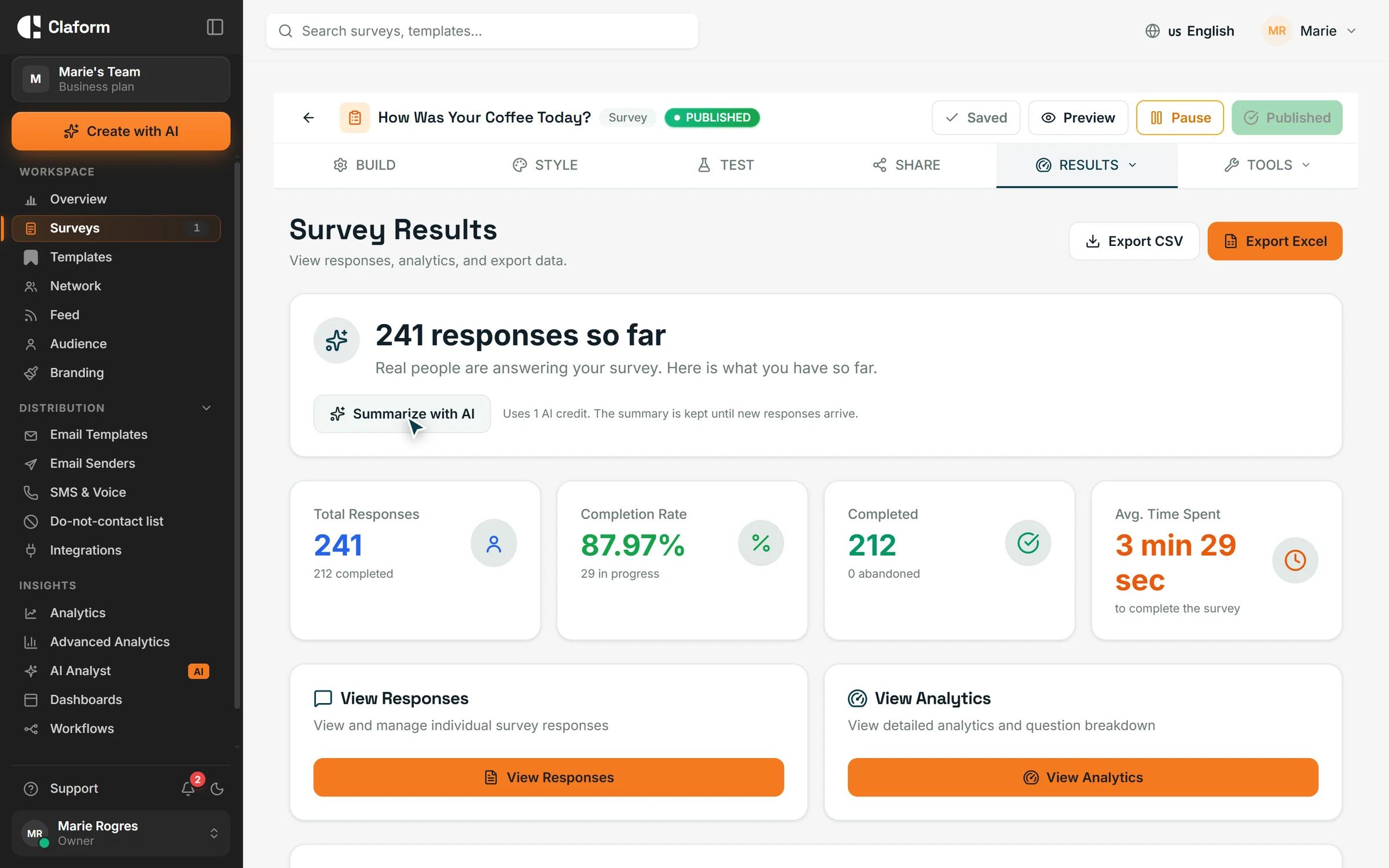The height and width of the screenshot is (868, 1389).
Task: Click the clock icon in Avg. Time Spent
Action: [1295, 560]
